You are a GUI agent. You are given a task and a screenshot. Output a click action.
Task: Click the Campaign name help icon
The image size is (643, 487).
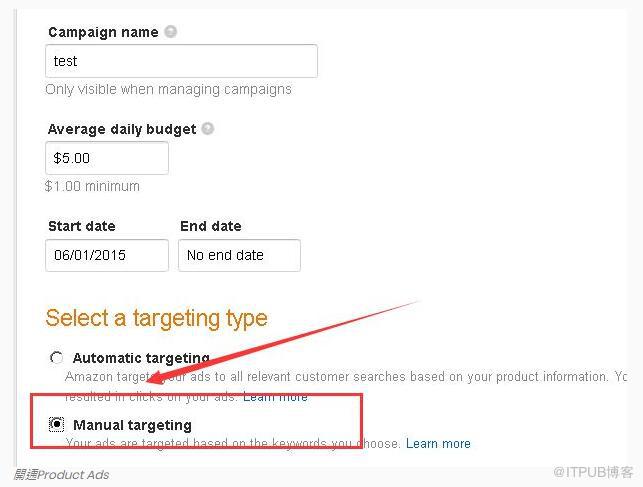(x=171, y=32)
